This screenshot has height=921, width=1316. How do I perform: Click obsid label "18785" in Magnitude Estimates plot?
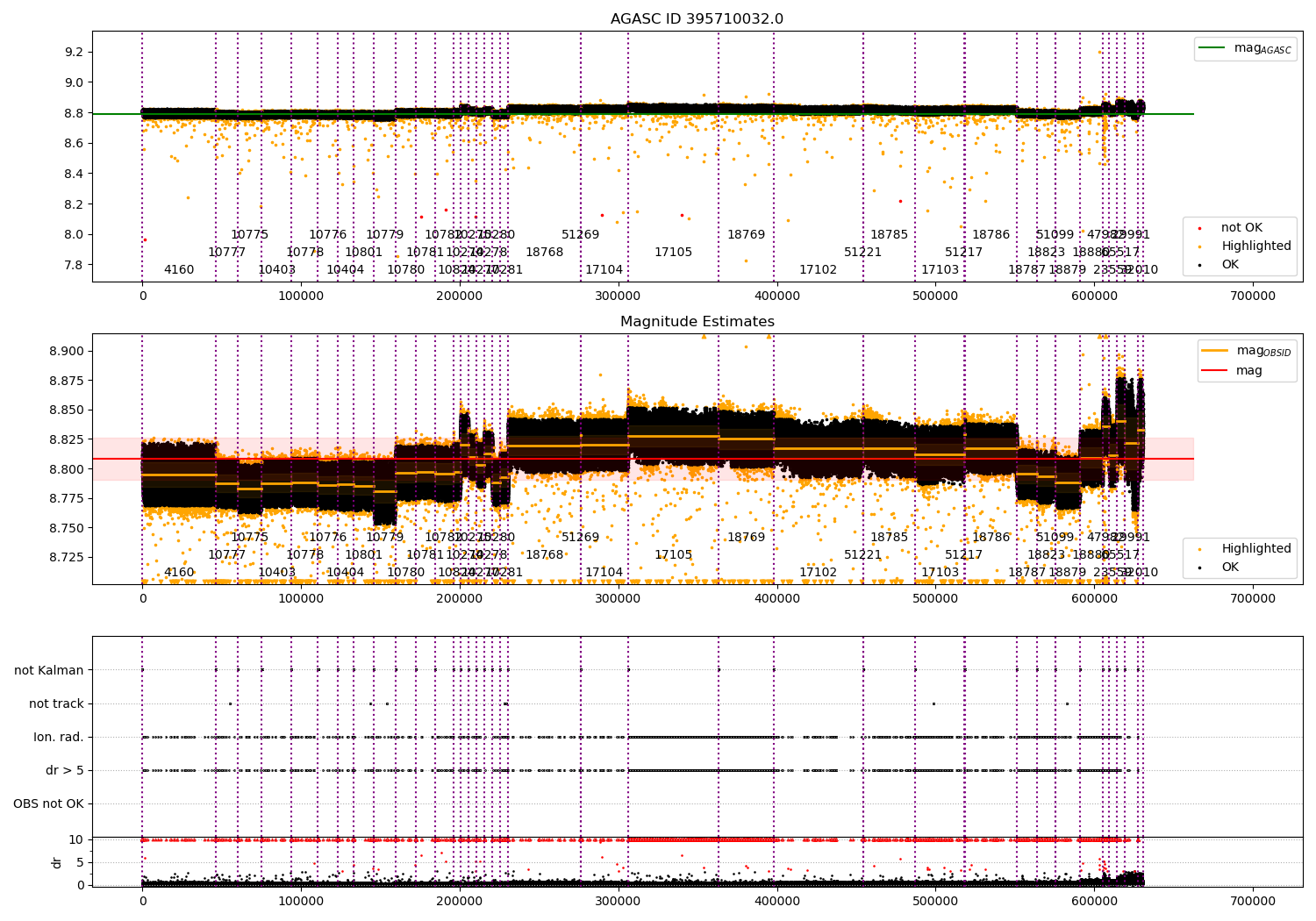click(890, 538)
